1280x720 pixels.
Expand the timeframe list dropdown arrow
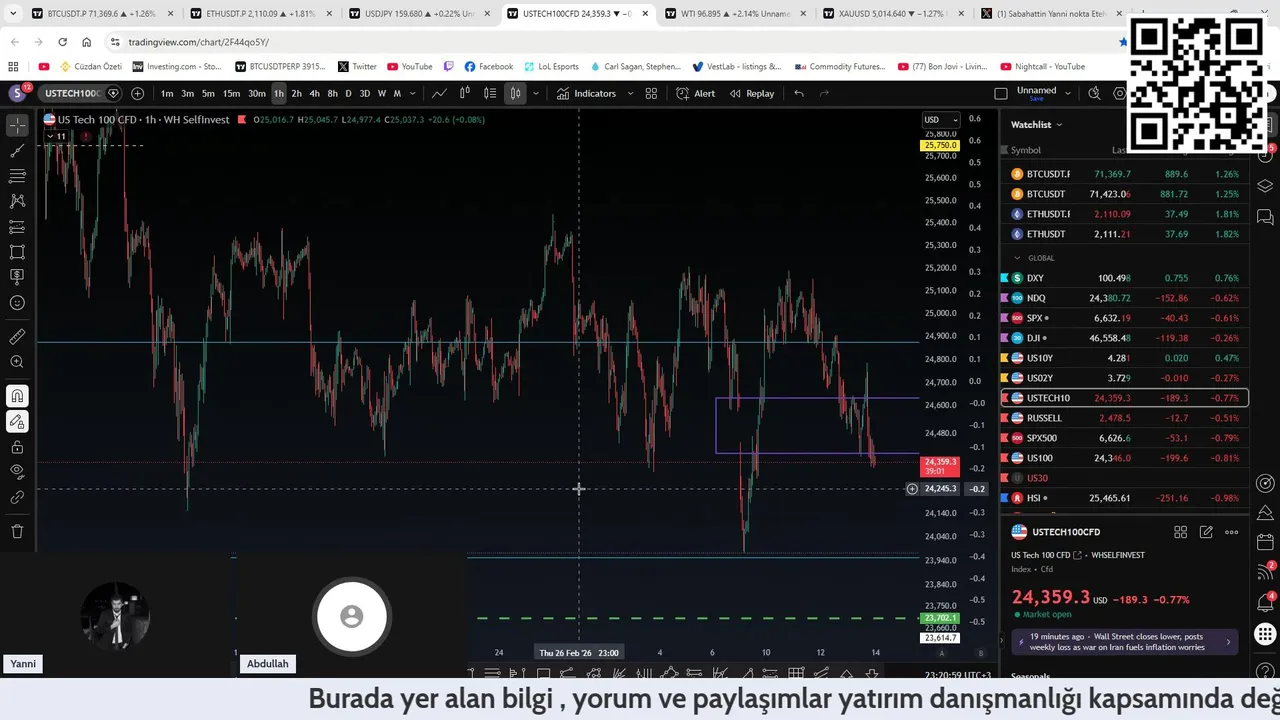412,93
